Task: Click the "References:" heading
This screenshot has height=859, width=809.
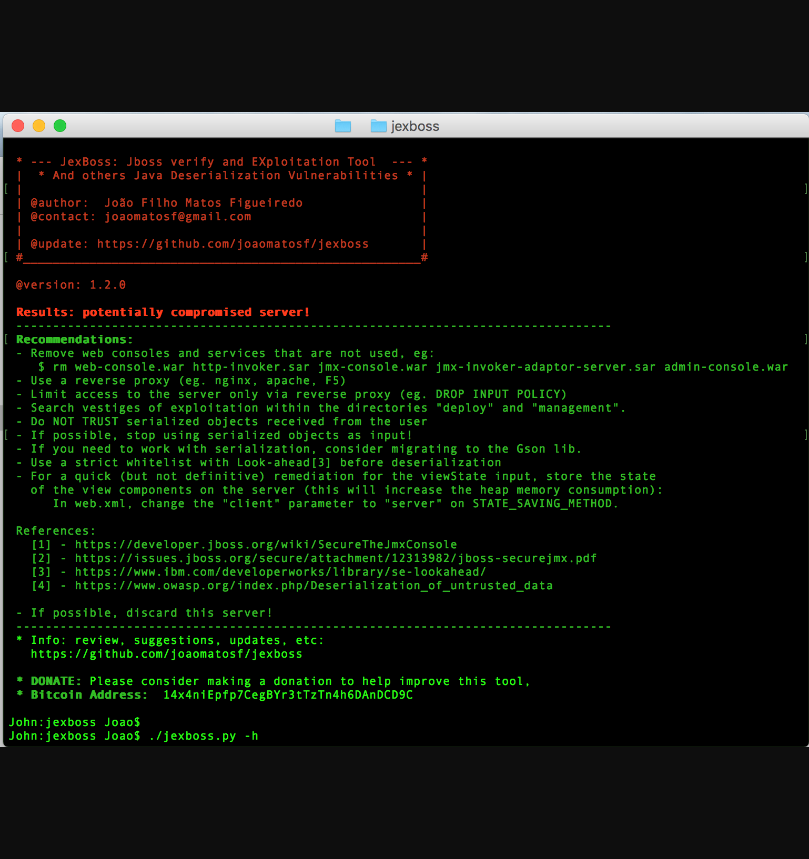Action: [x=56, y=531]
